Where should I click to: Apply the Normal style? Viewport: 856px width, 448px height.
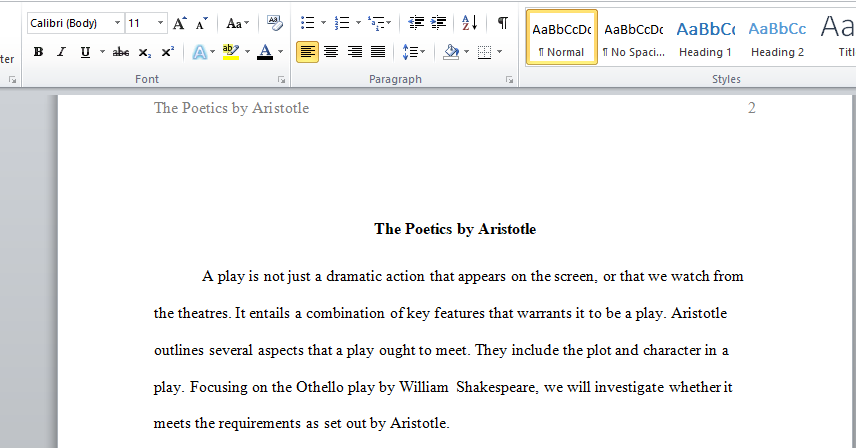561,38
